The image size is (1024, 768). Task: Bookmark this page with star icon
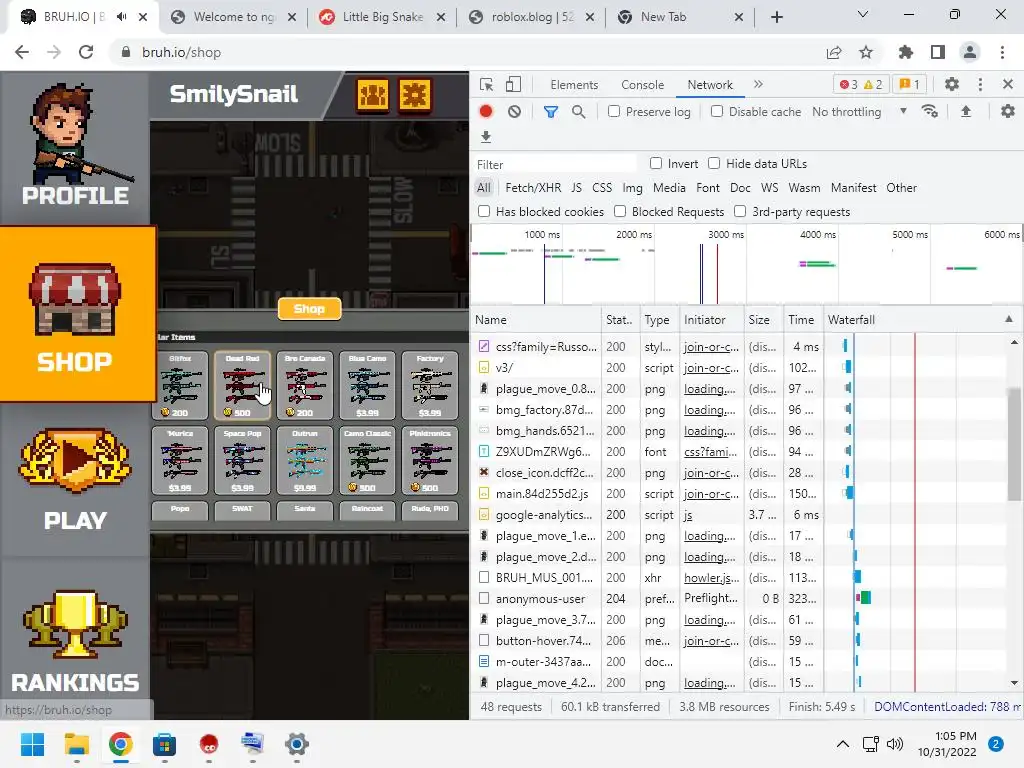pyautogui.click(x=866, y=52)
